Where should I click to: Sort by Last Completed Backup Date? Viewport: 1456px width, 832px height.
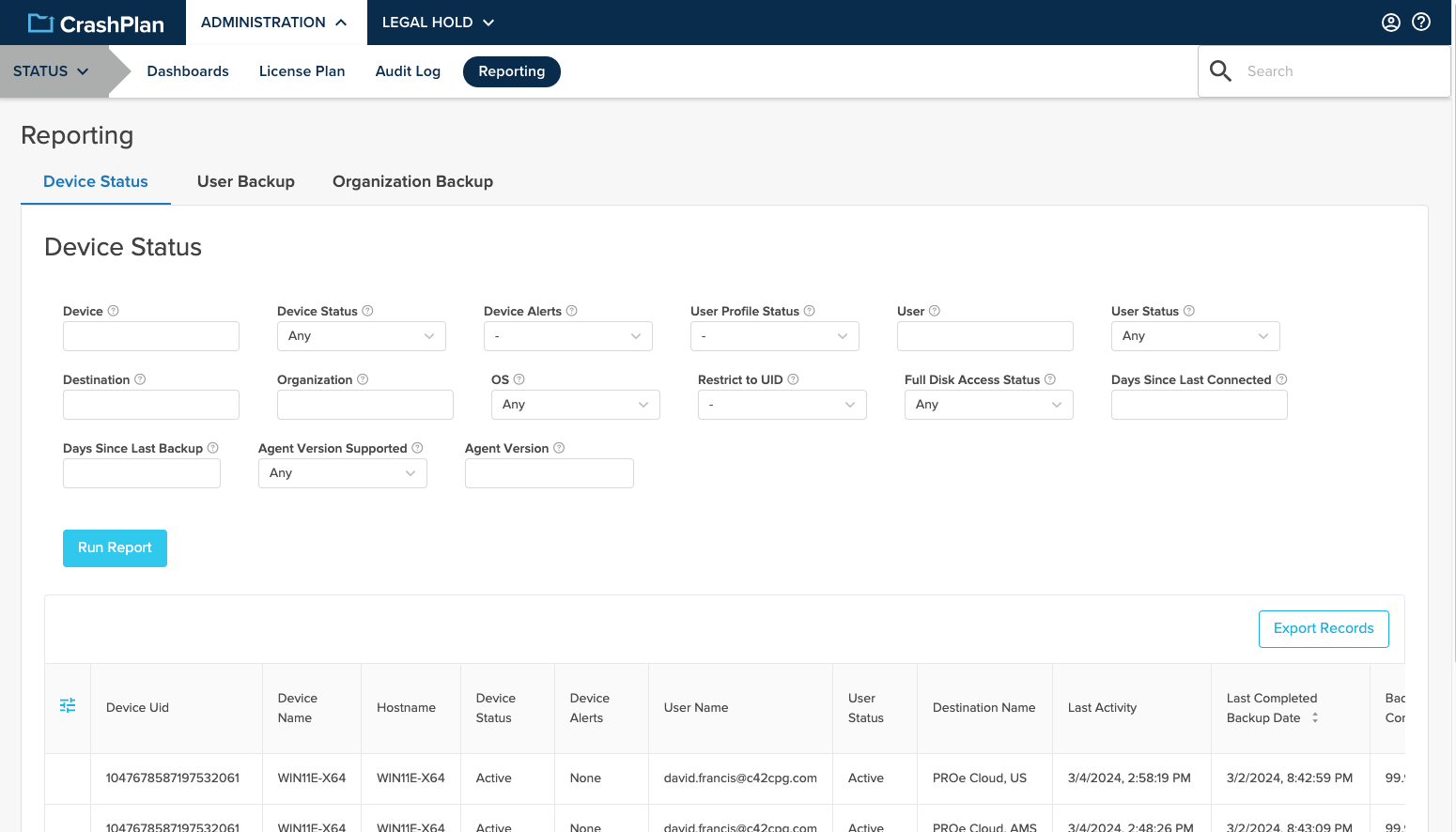[1314, 716]
